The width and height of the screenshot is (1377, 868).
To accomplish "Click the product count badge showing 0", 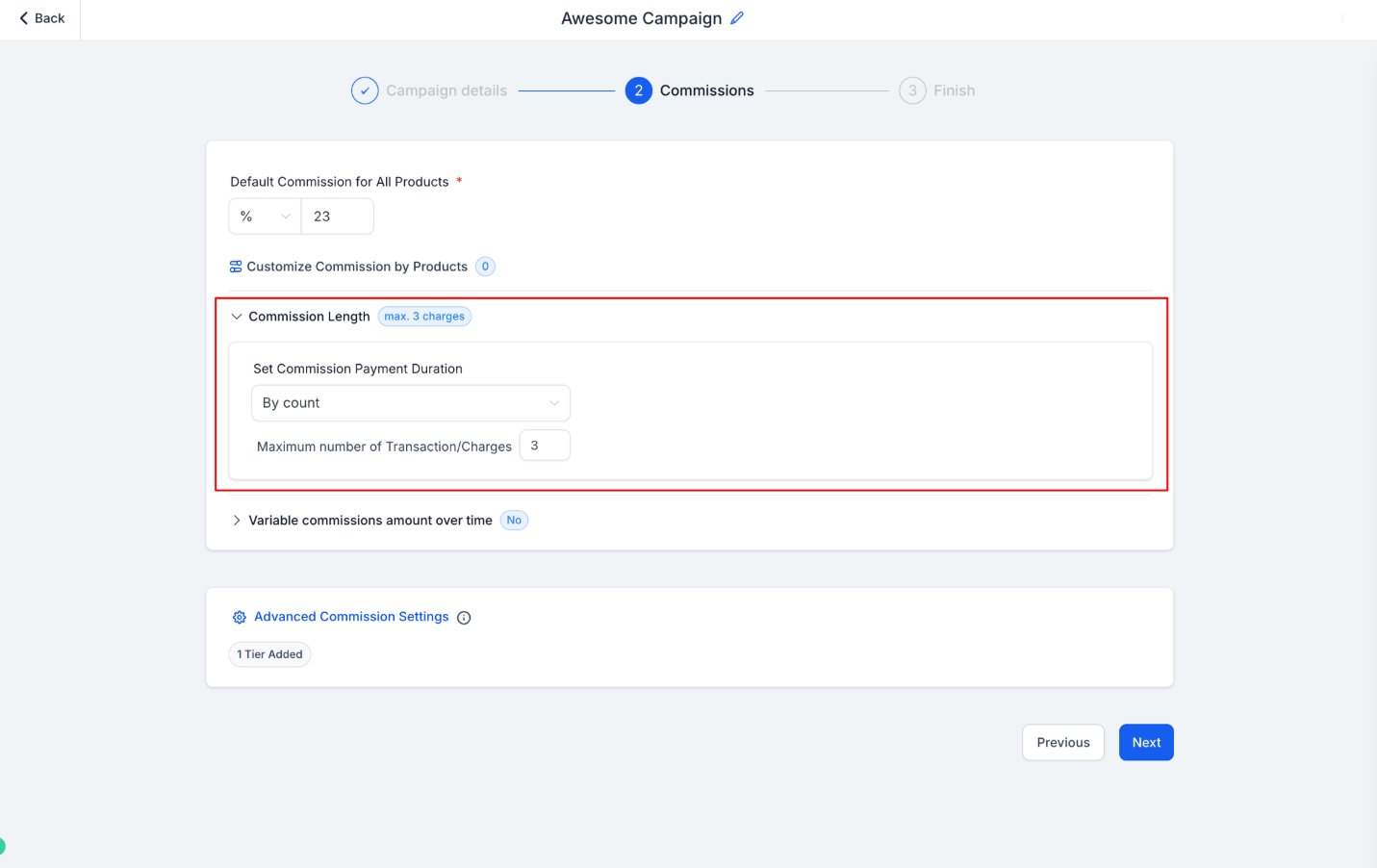I will 485,267.
